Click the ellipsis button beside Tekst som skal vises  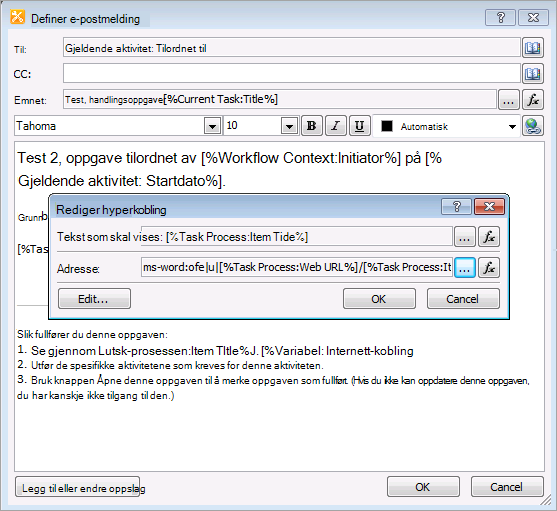[465, 237]
